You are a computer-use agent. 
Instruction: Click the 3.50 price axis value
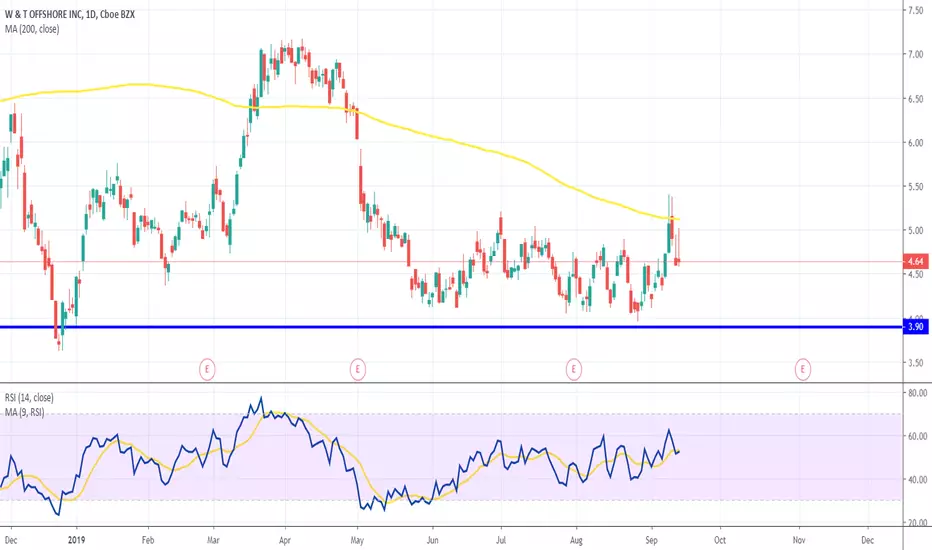[915, 362]
